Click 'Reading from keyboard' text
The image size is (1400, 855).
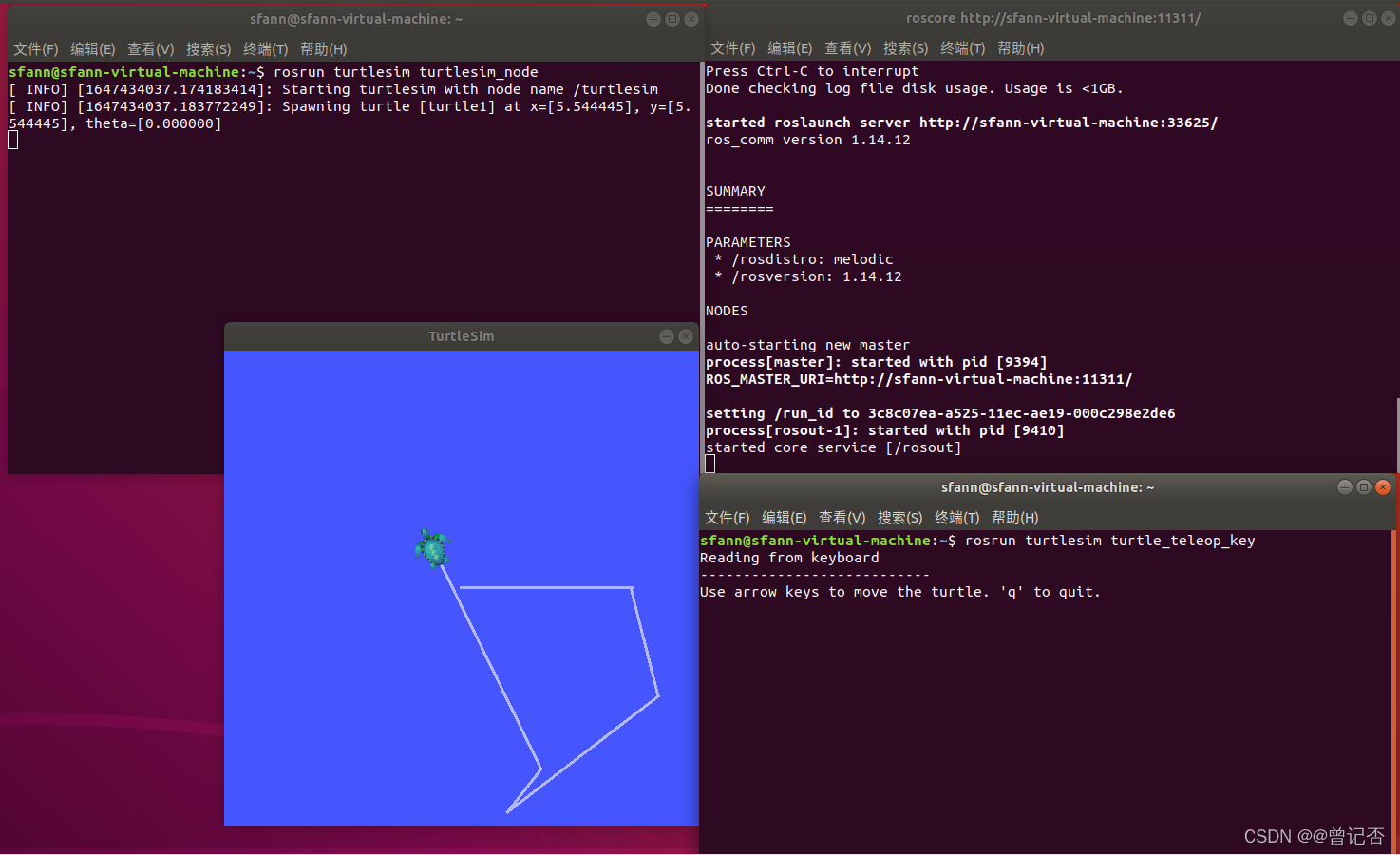789,558
